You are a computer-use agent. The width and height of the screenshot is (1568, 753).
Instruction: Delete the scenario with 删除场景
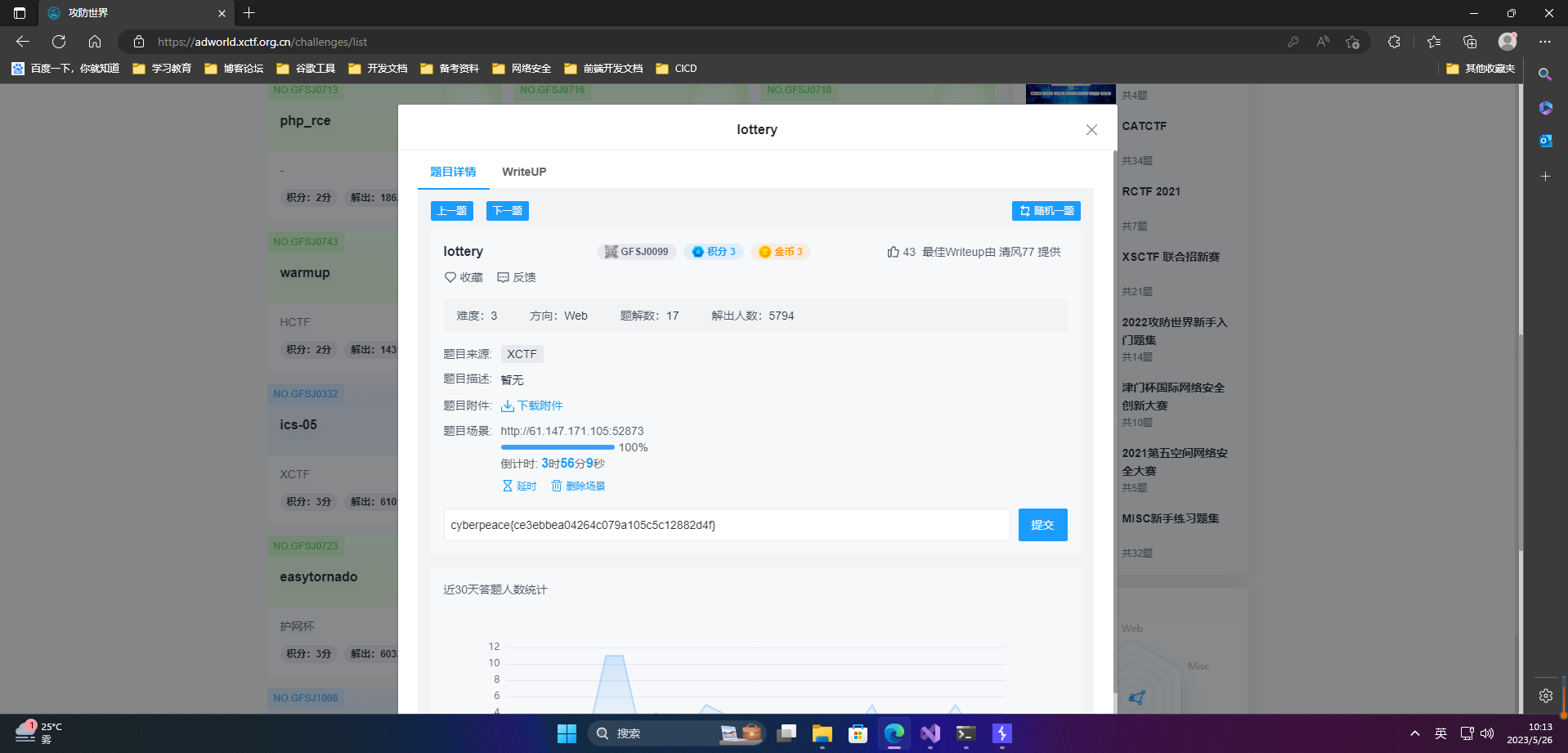tap(579, 486)
